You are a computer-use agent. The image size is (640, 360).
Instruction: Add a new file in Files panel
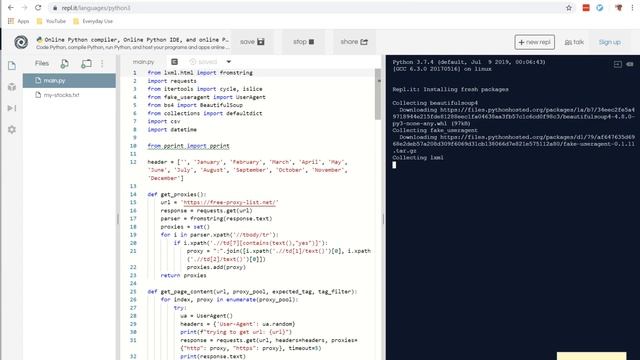64,64
